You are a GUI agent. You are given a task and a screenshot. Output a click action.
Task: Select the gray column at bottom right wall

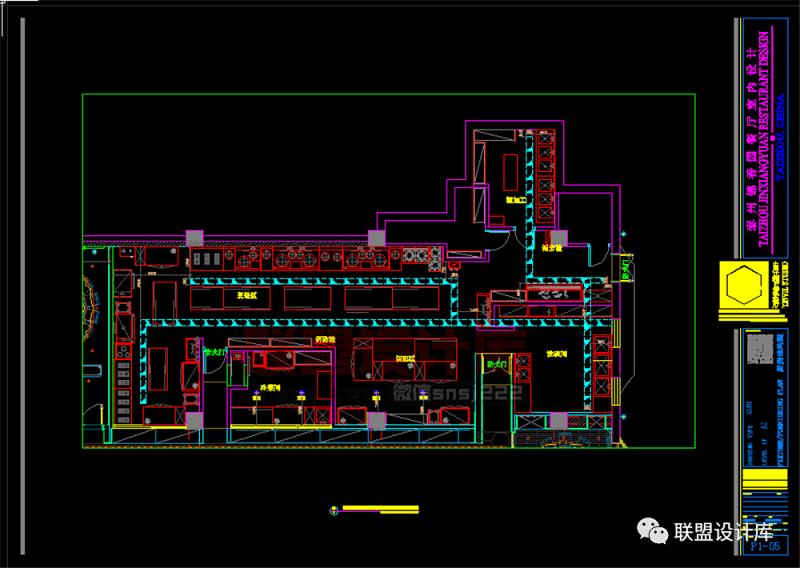[x=558, y=420]
